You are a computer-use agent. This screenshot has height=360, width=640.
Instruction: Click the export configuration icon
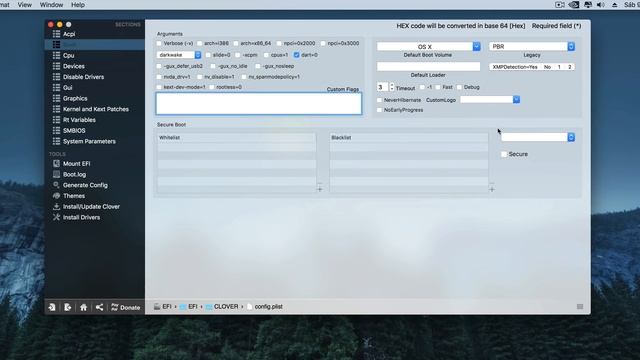coord(68,307)
